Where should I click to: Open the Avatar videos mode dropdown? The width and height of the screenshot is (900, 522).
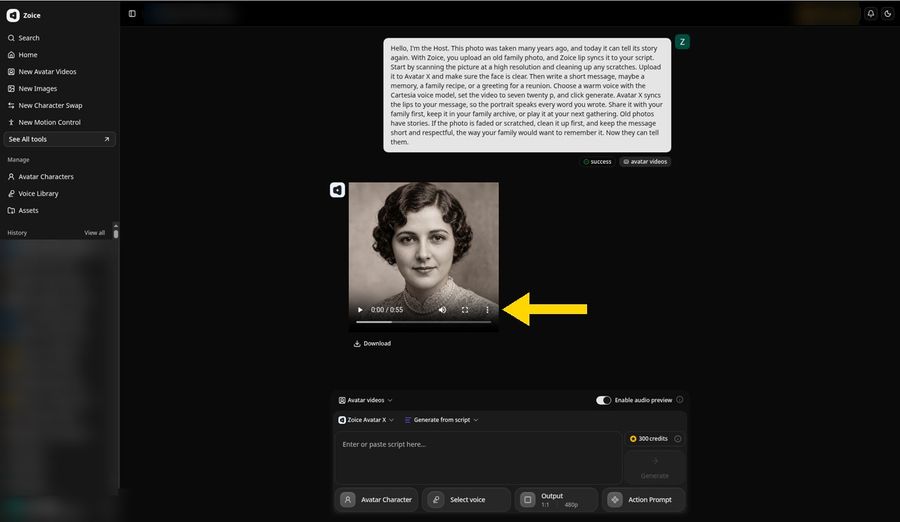(366, 400)
